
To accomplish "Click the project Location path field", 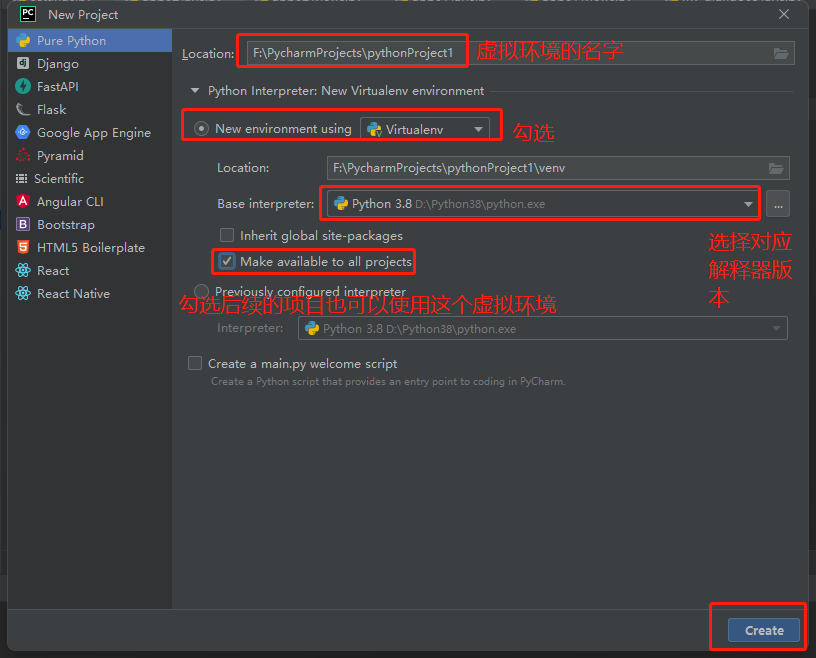I will pyautogui.click(x=520, y=53).
